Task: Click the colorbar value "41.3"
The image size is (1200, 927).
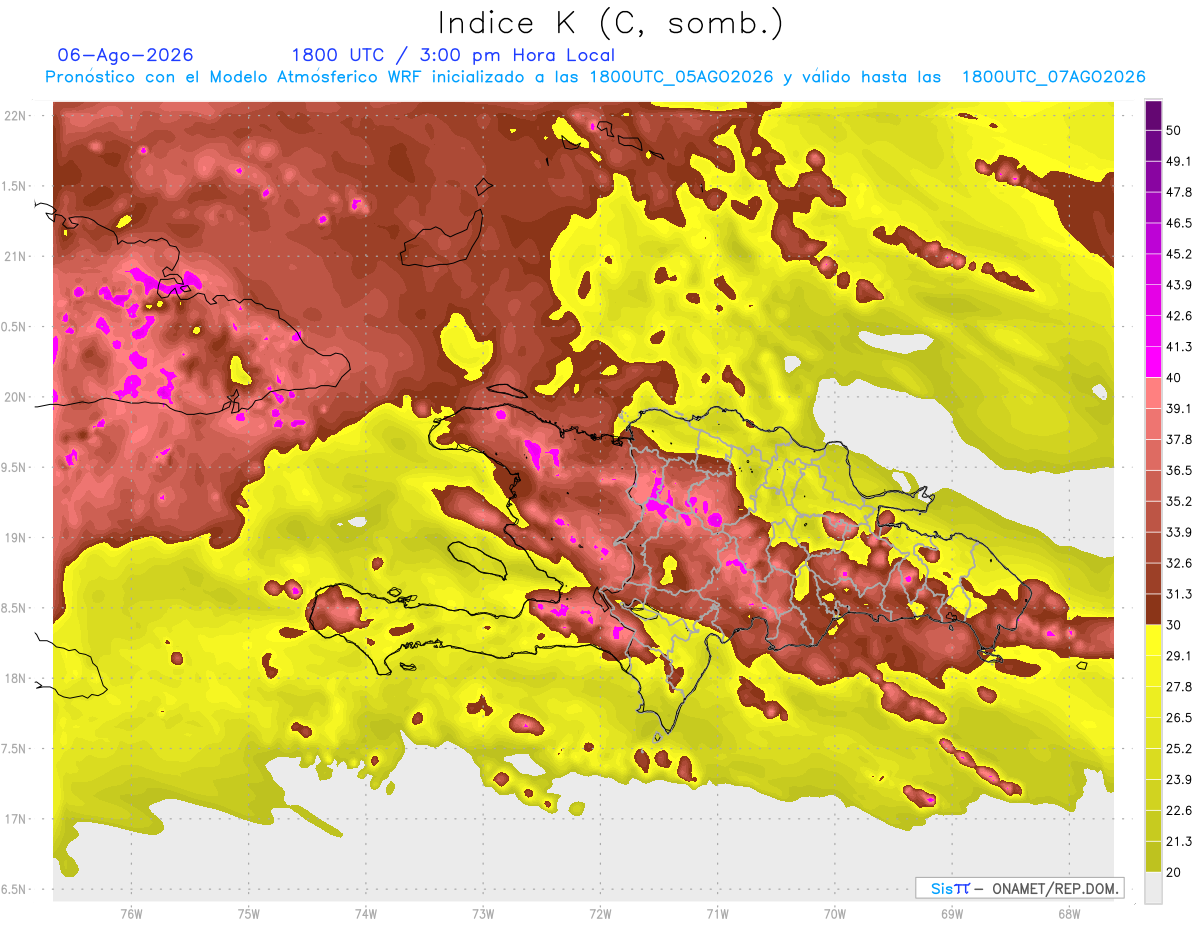Action: point(1178,347)
